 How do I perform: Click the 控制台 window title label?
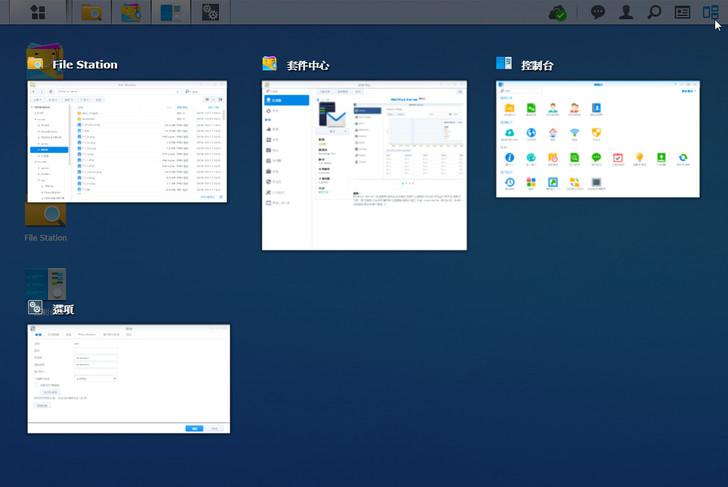tap(537, 65)
